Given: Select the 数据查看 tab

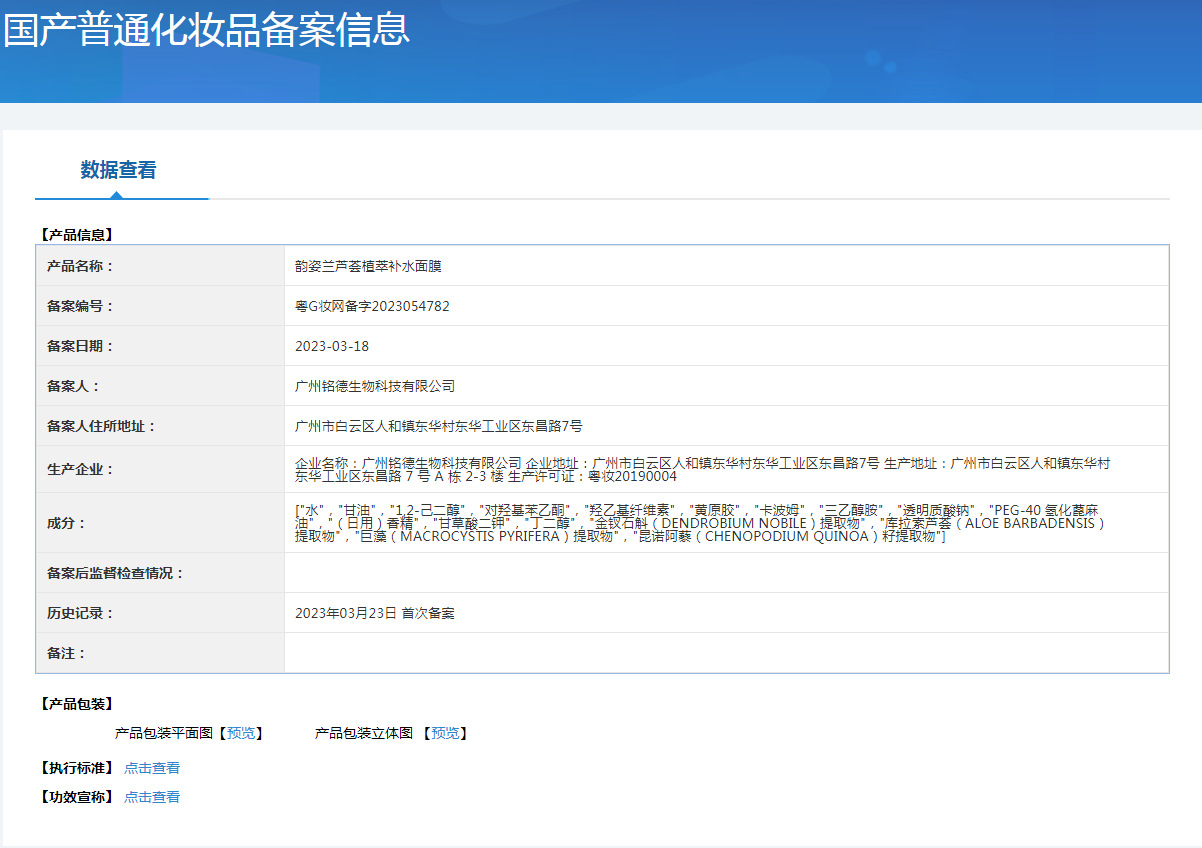Looking at the screenshot, I should tap(118, 170).
